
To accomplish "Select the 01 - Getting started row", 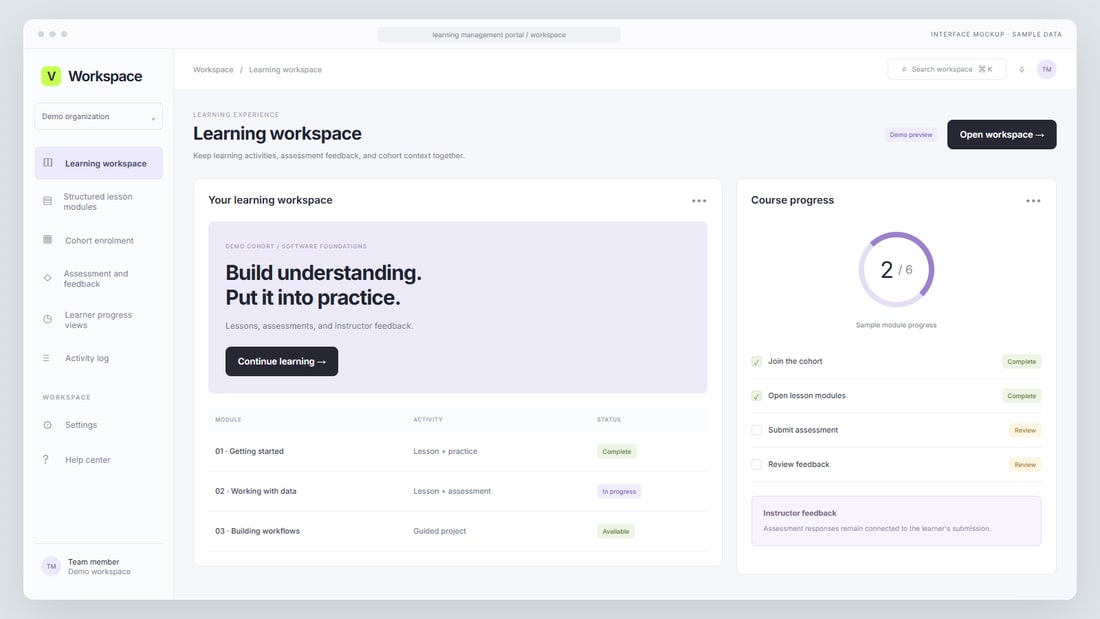I will point(457,451).
